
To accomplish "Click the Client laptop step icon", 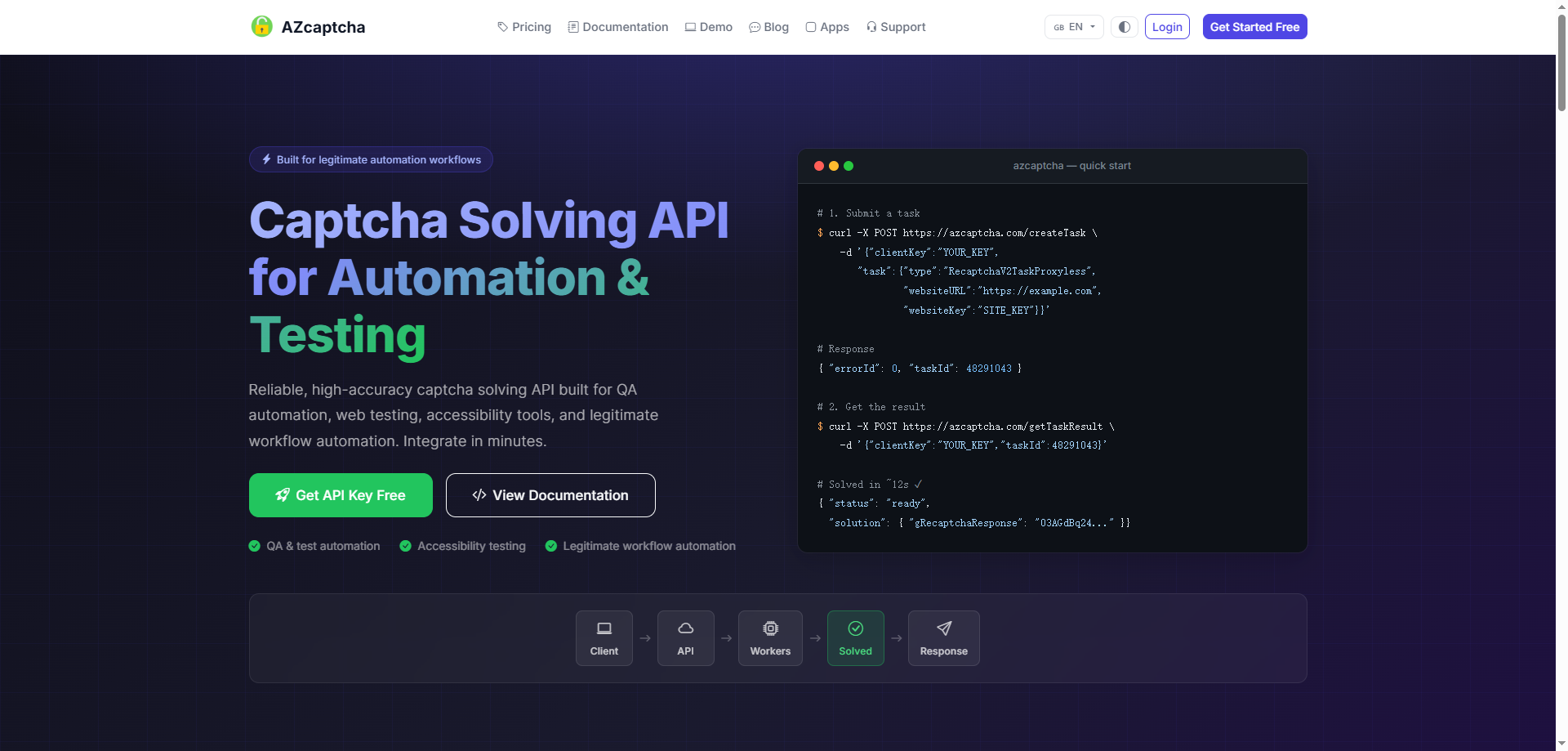I will coord(604,628).
